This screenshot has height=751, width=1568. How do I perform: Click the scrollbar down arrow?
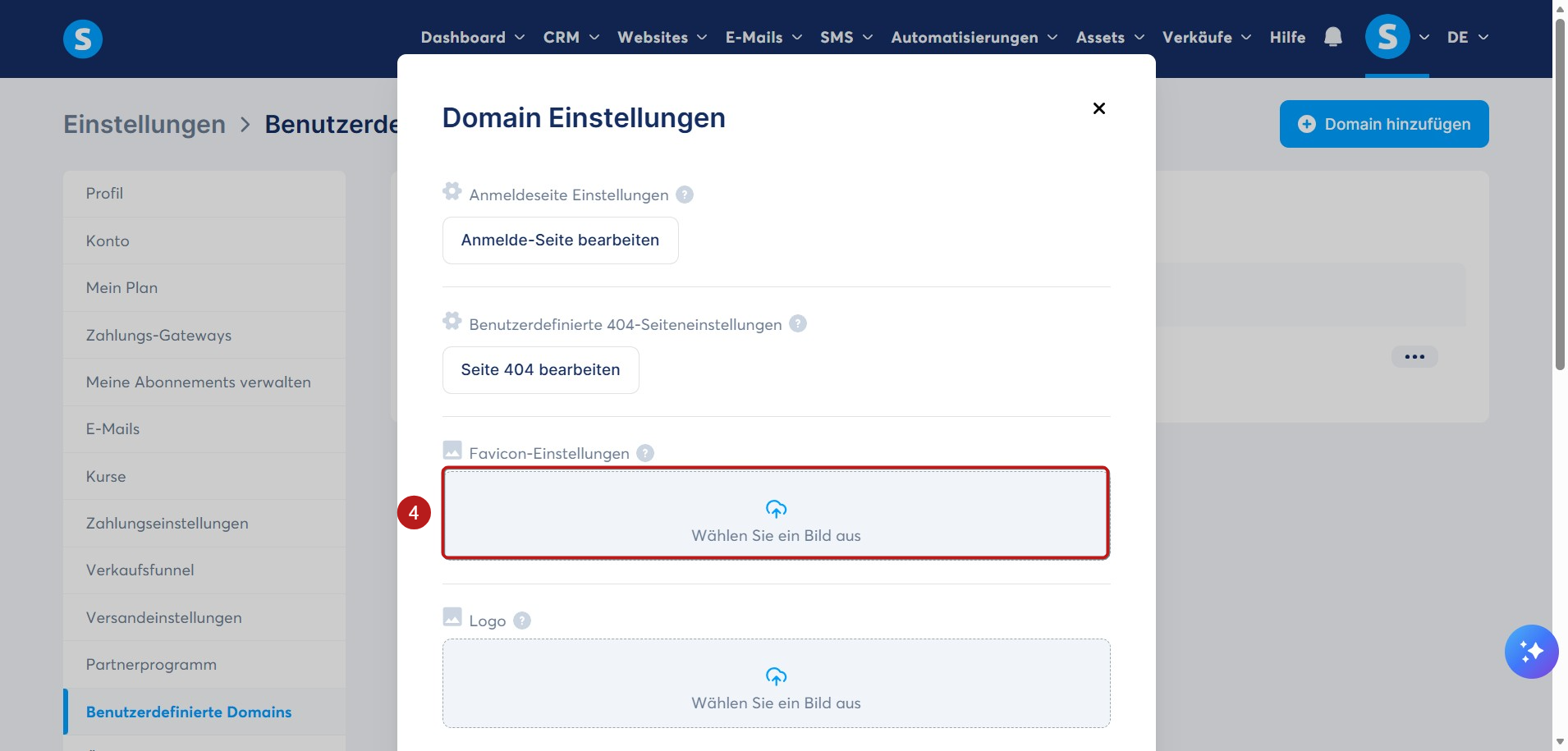[x=1560, y=743]
